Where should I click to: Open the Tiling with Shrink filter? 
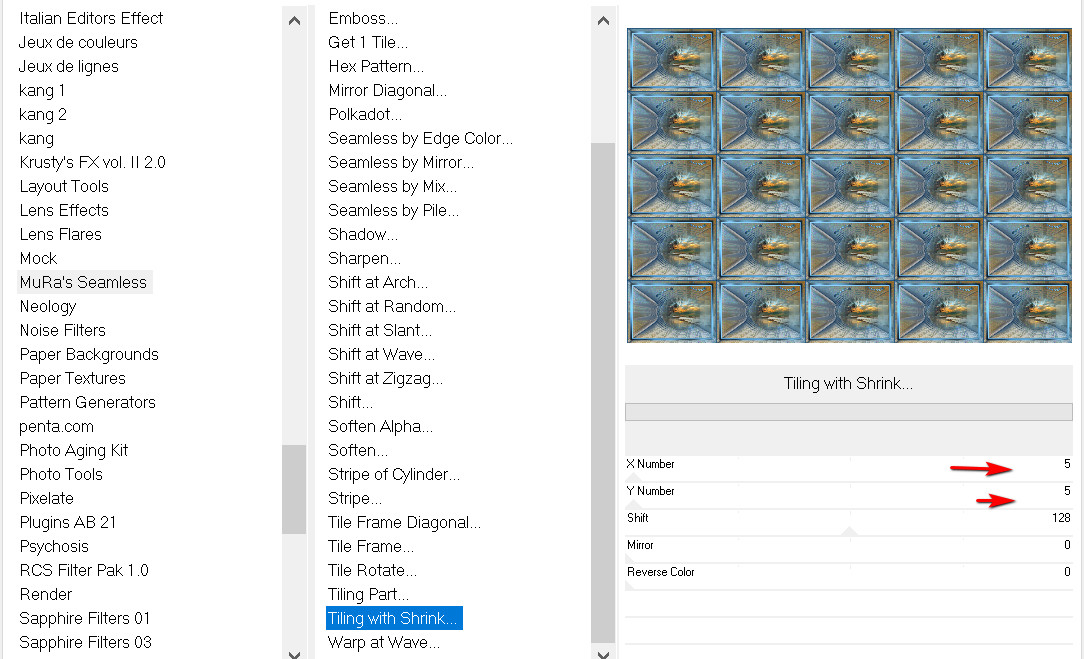(393, 618)
